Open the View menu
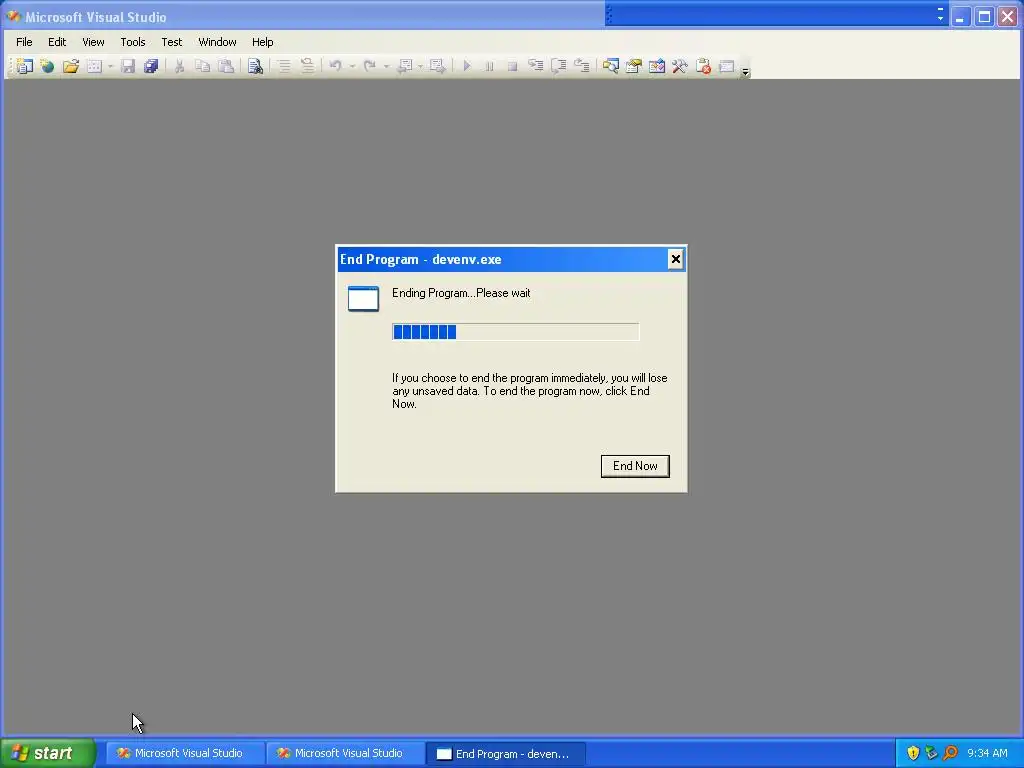Image resolution: width=1024 pixels, height=768 pixels. [x=93, y=42]
